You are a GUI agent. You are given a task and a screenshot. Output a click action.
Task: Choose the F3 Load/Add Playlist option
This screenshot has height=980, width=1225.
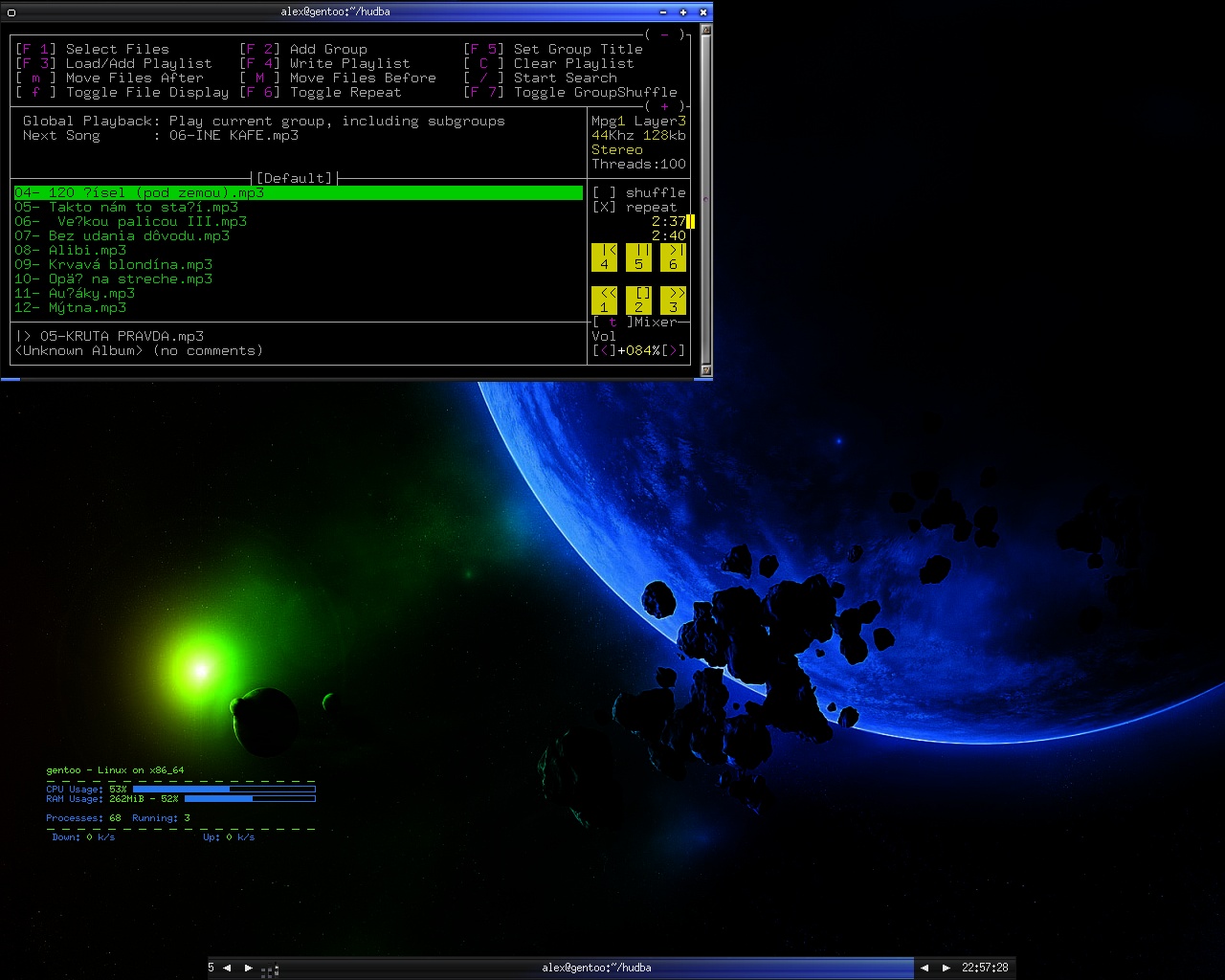pyautogui.click(x=114, y=63)
